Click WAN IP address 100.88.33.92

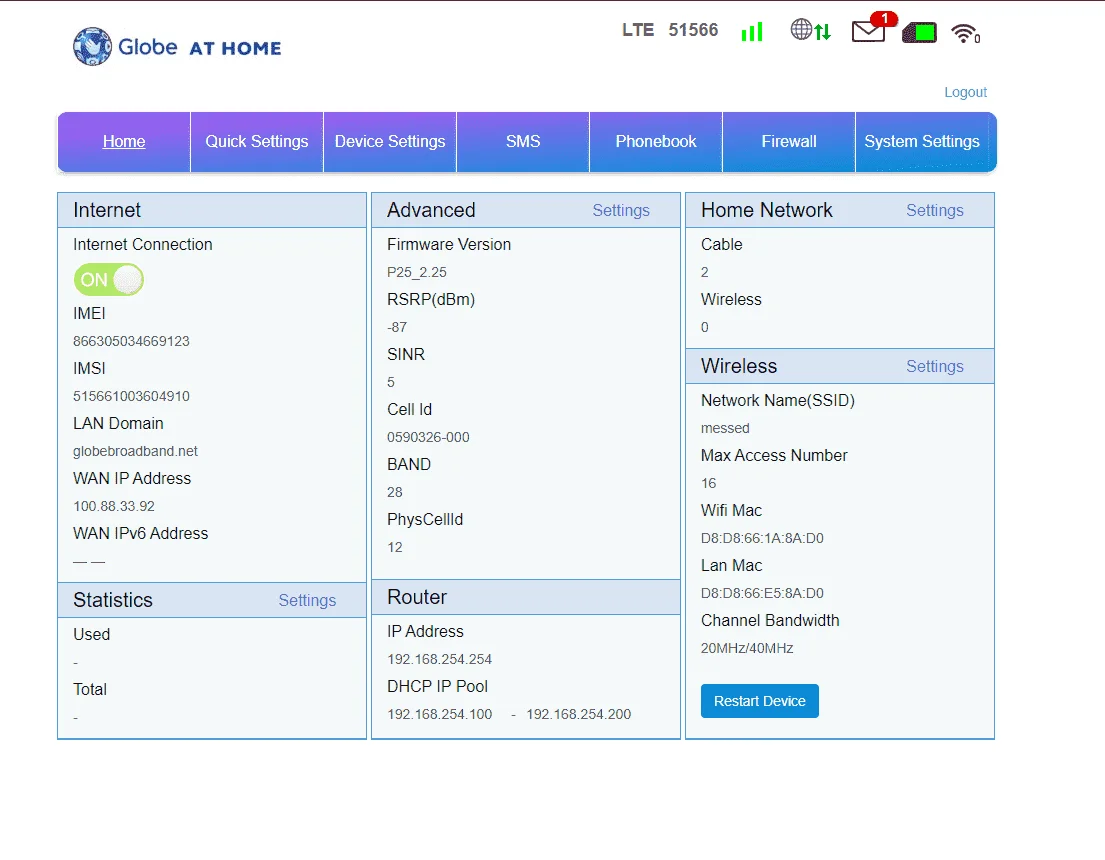[x=113, y=506]
